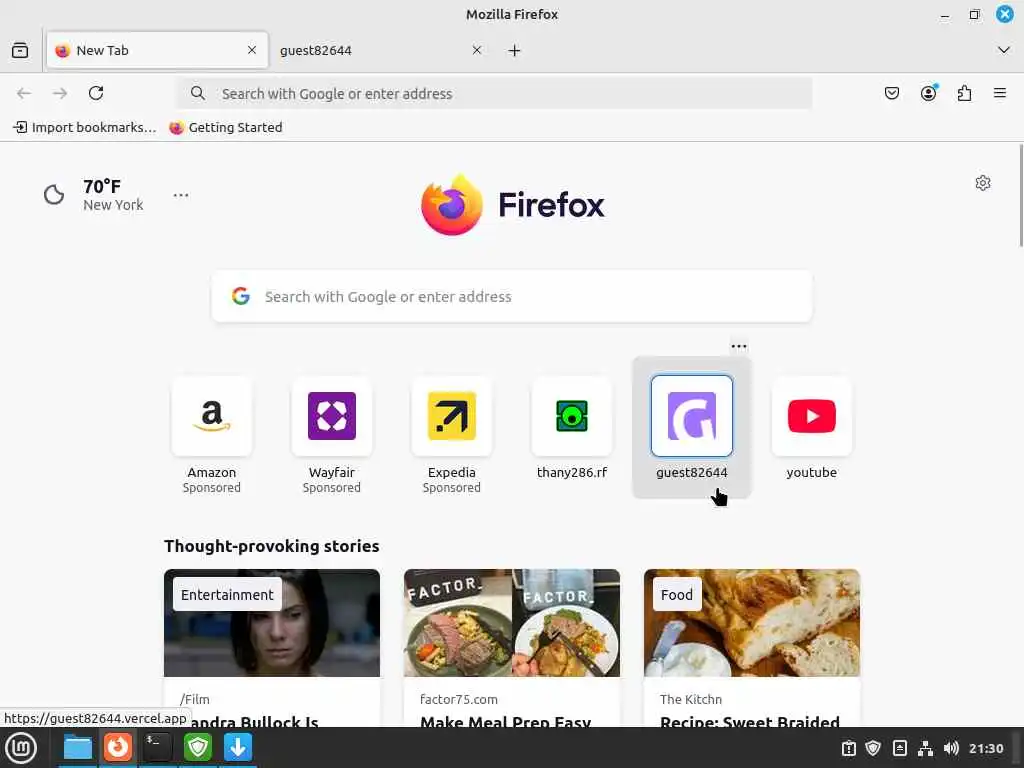Screen dimensions: 1024x768
Task: Open the Getting Started bookmark
Action: (x=226, y=127)
